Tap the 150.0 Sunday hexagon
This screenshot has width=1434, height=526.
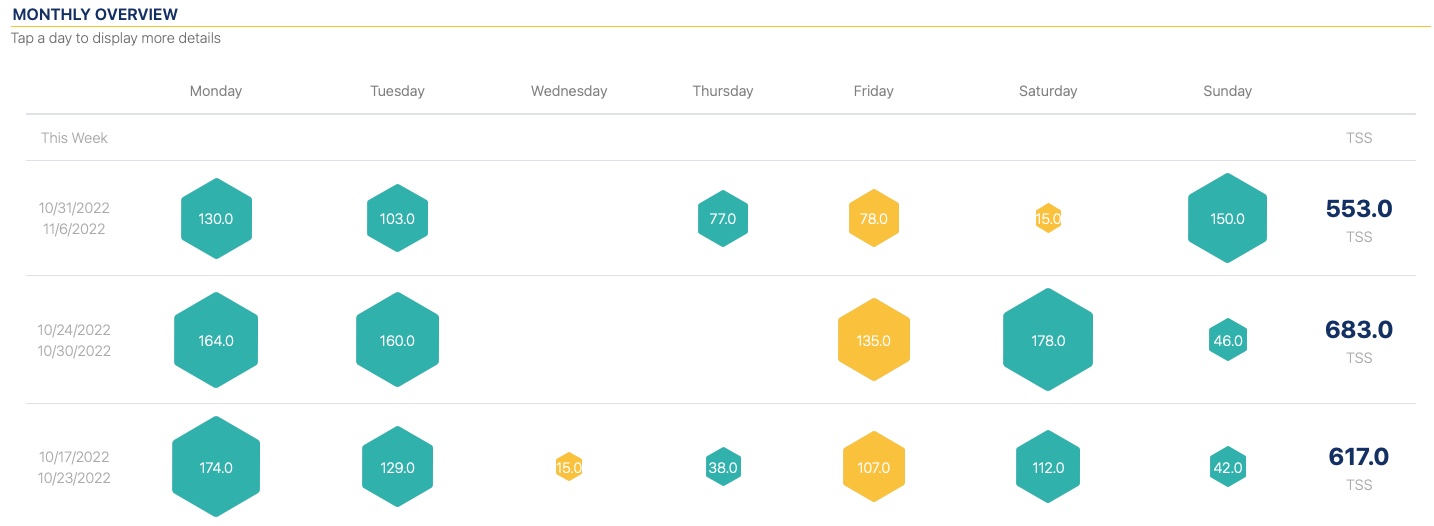(x=1227, y=218)
